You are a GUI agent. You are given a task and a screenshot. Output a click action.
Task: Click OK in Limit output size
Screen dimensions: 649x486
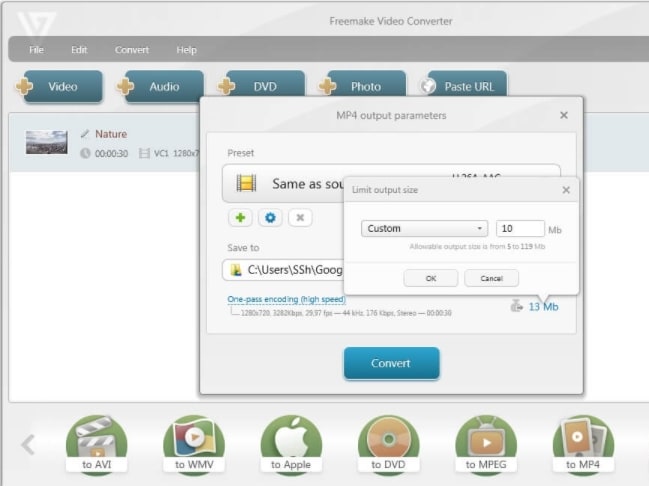click(x=431, y=278)
